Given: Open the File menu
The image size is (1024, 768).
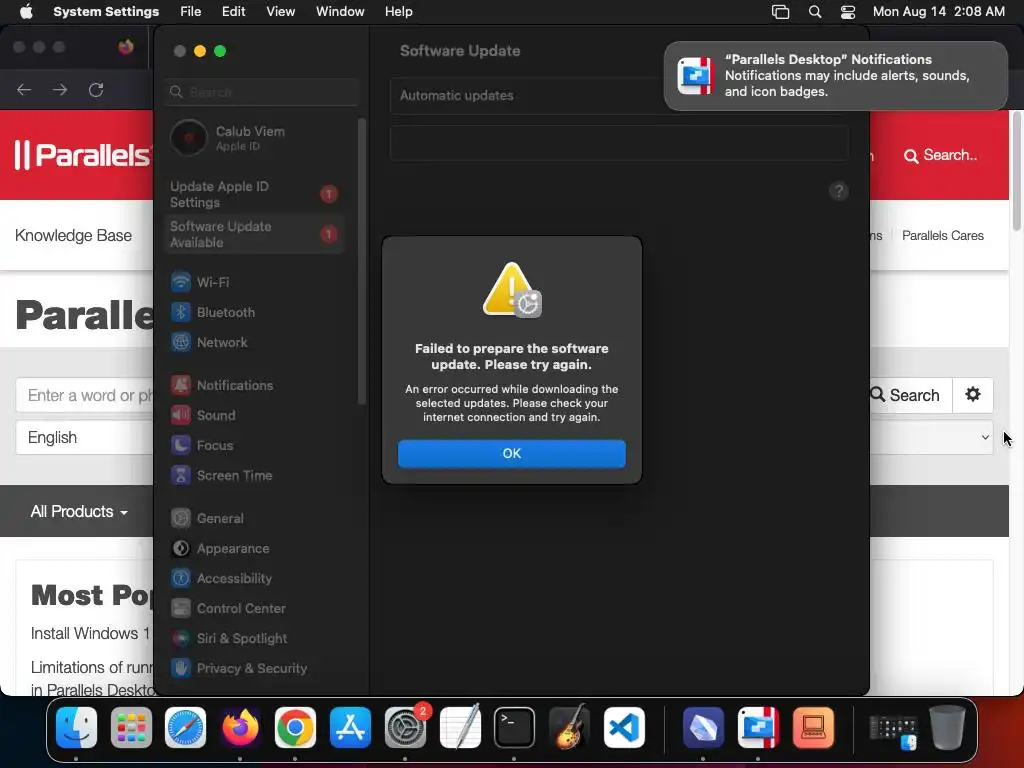Looking at the screenshot, I should [x=191, y=12].
